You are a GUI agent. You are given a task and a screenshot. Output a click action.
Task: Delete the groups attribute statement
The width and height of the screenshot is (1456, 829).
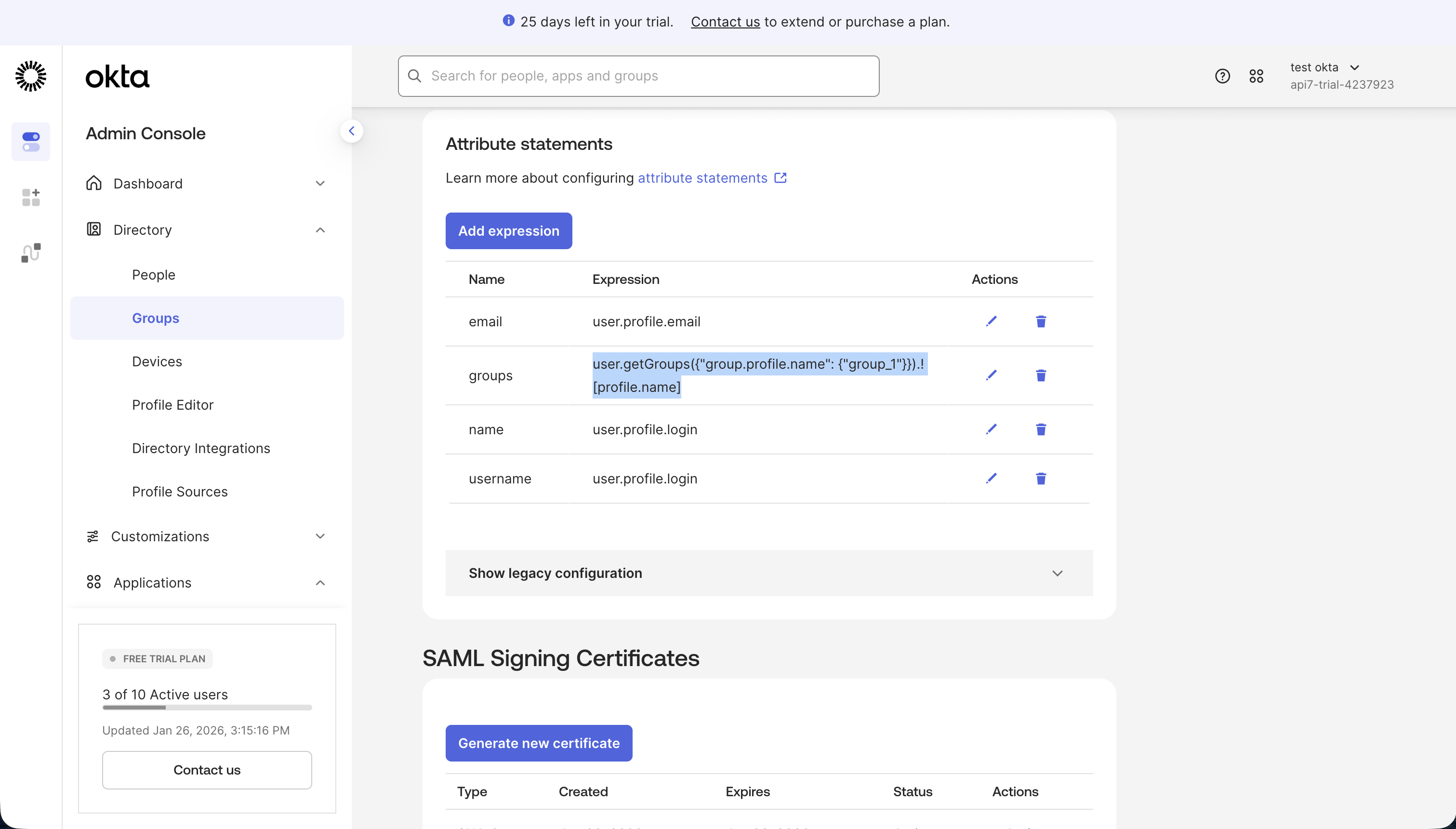[1041, 375]
